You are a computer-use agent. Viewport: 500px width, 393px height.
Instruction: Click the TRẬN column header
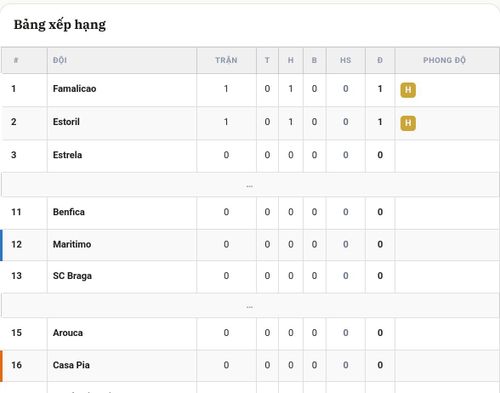click(226, 60)
